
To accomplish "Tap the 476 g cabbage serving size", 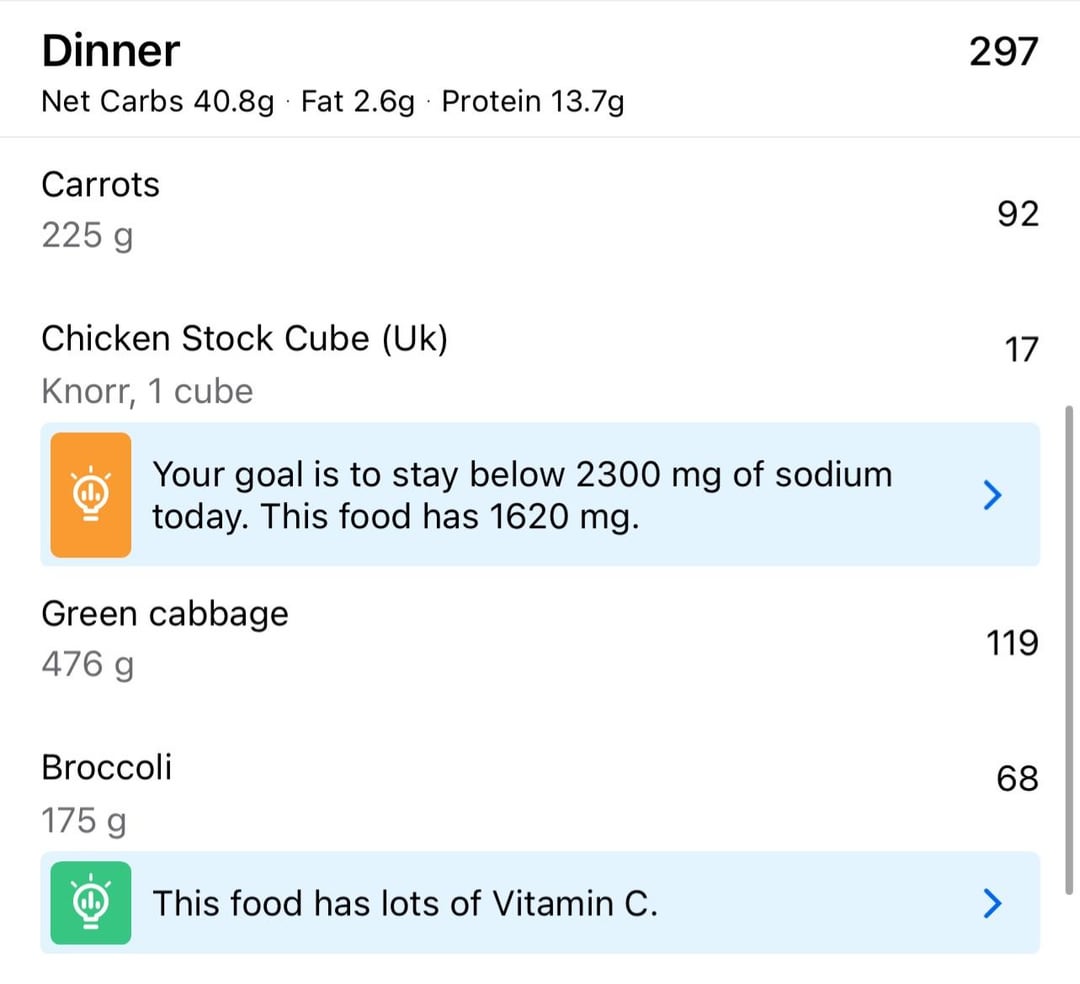I will coord(87,664).
